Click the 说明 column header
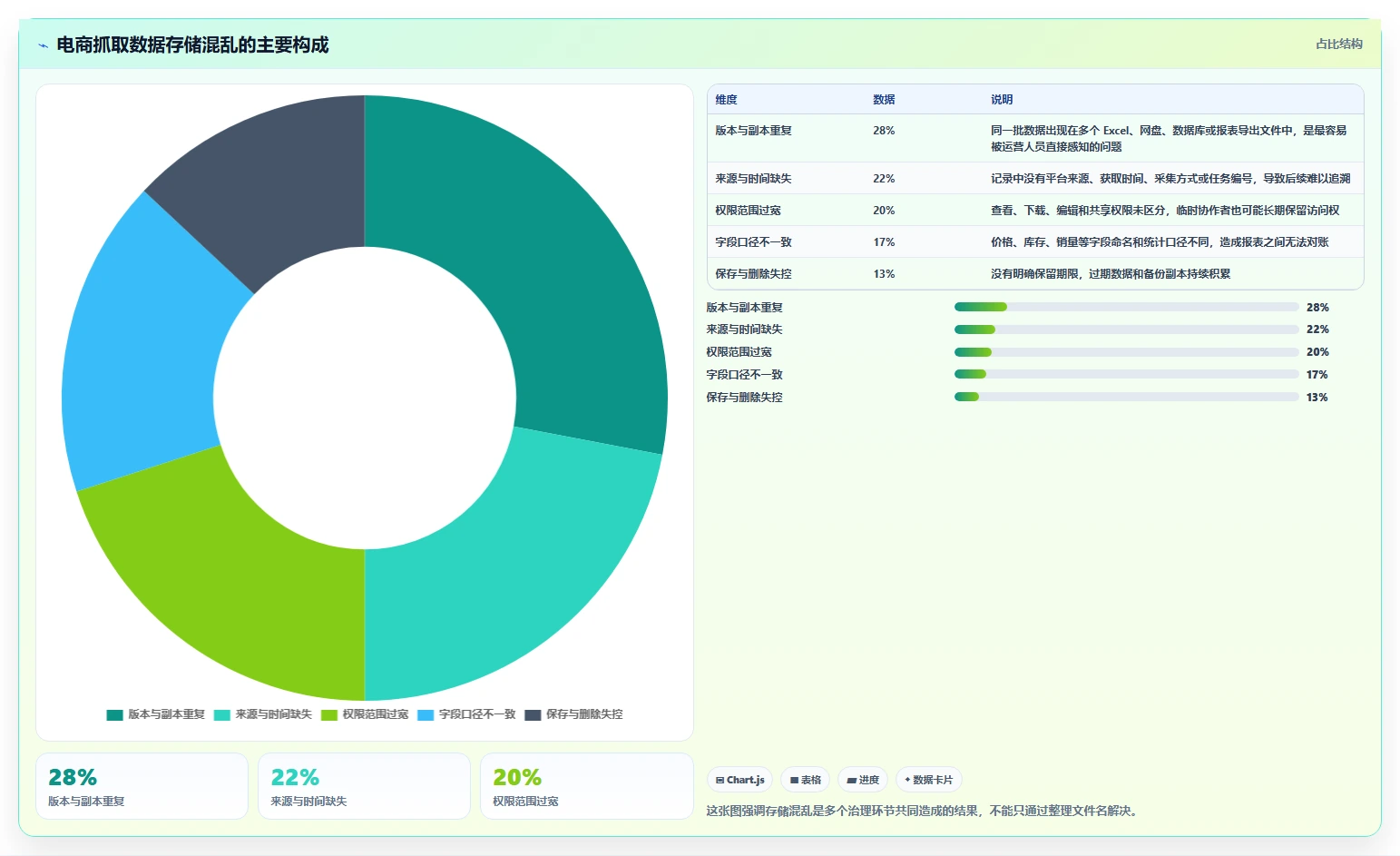 [x=1002, y=100]
